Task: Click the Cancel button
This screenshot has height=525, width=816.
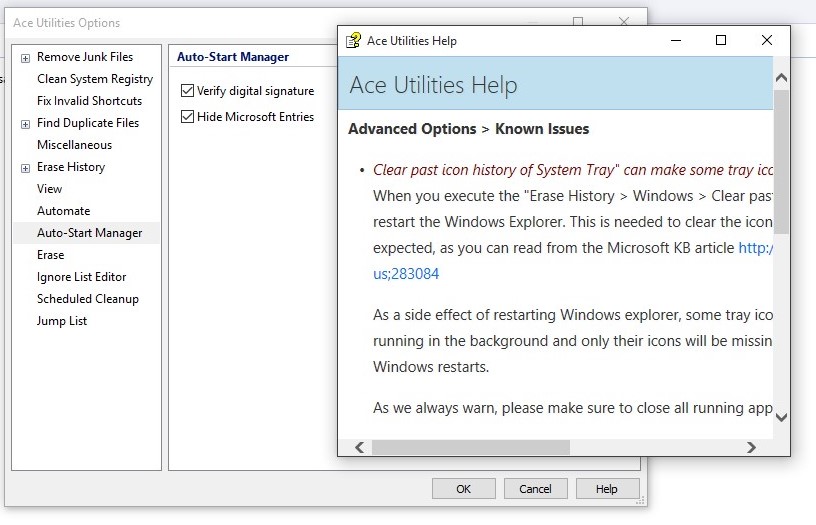Action: pos(535,489)
